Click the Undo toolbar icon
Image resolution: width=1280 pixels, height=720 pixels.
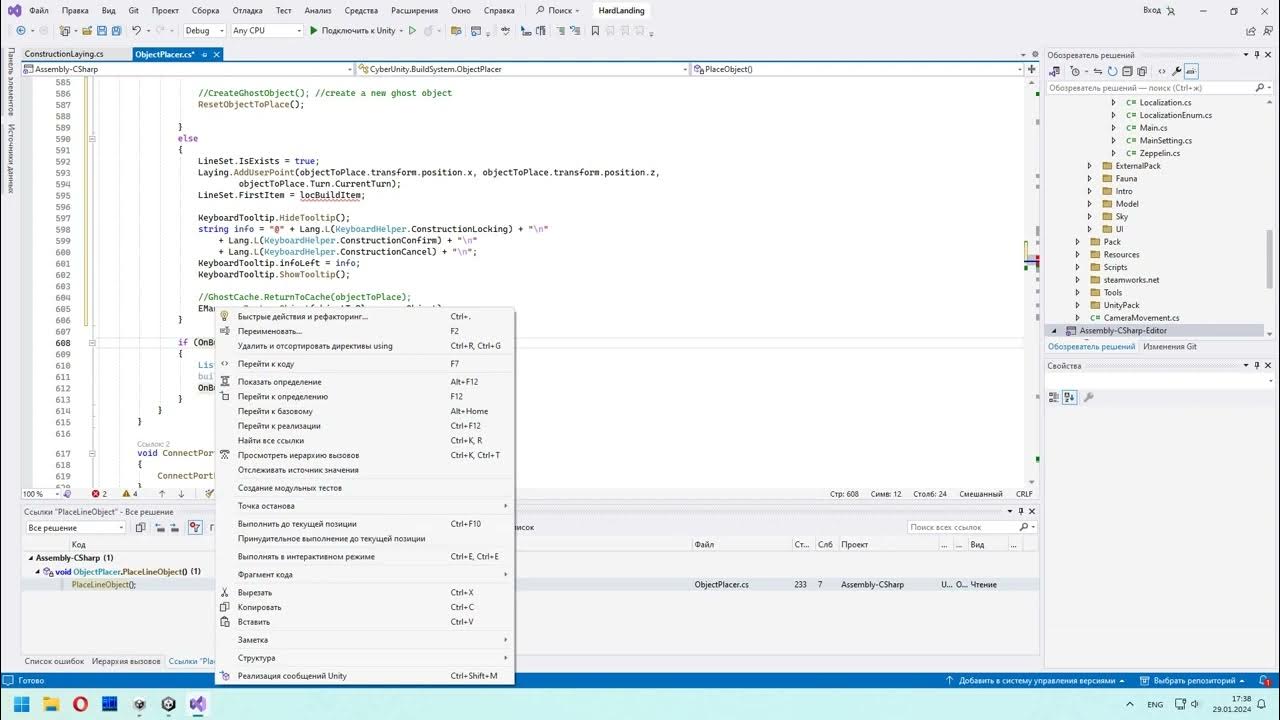[136, 30]
